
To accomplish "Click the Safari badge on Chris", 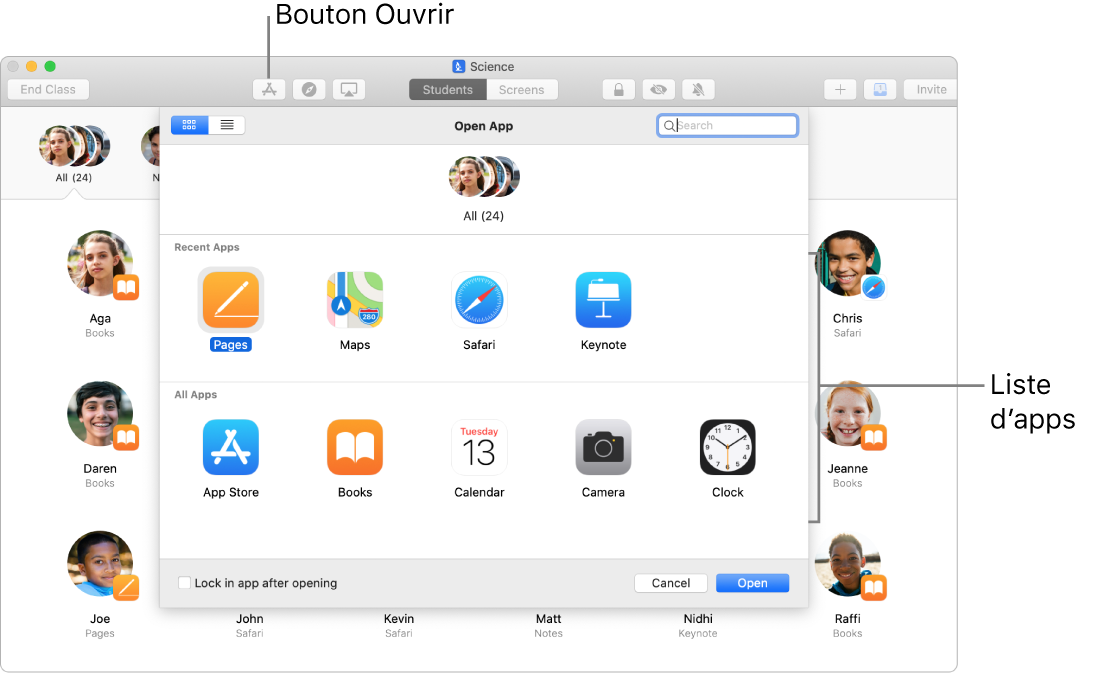I will pyautogui.click(x=873, y=287).
